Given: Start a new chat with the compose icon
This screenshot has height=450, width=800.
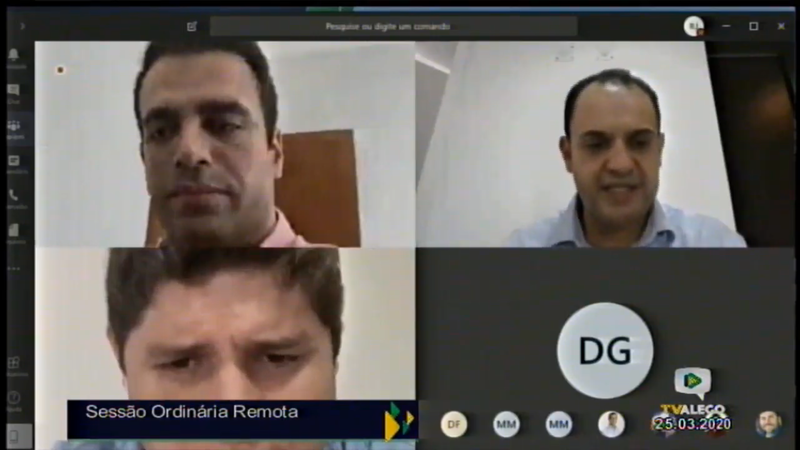Looking at the screenshot, I should click(x=192, y=26).
